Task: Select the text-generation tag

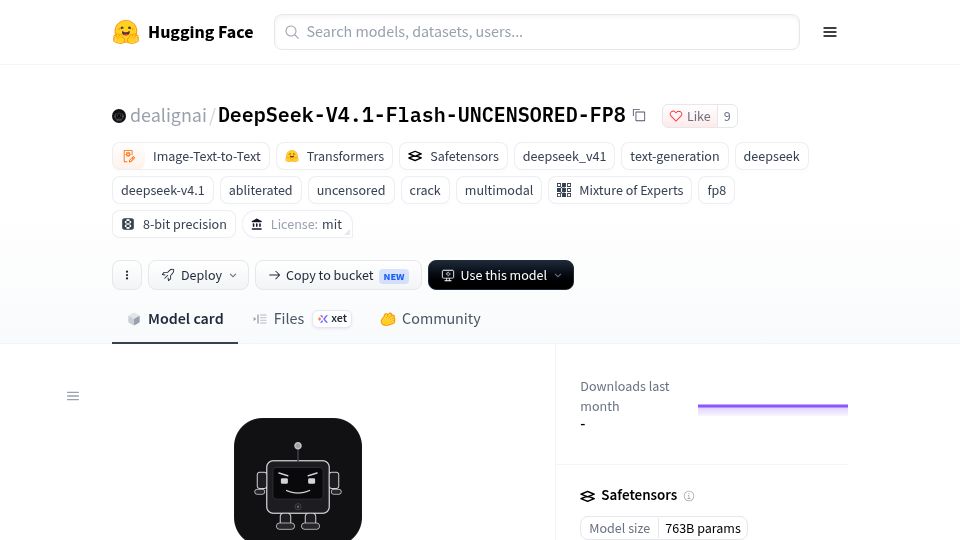Action: coord(674,156)
